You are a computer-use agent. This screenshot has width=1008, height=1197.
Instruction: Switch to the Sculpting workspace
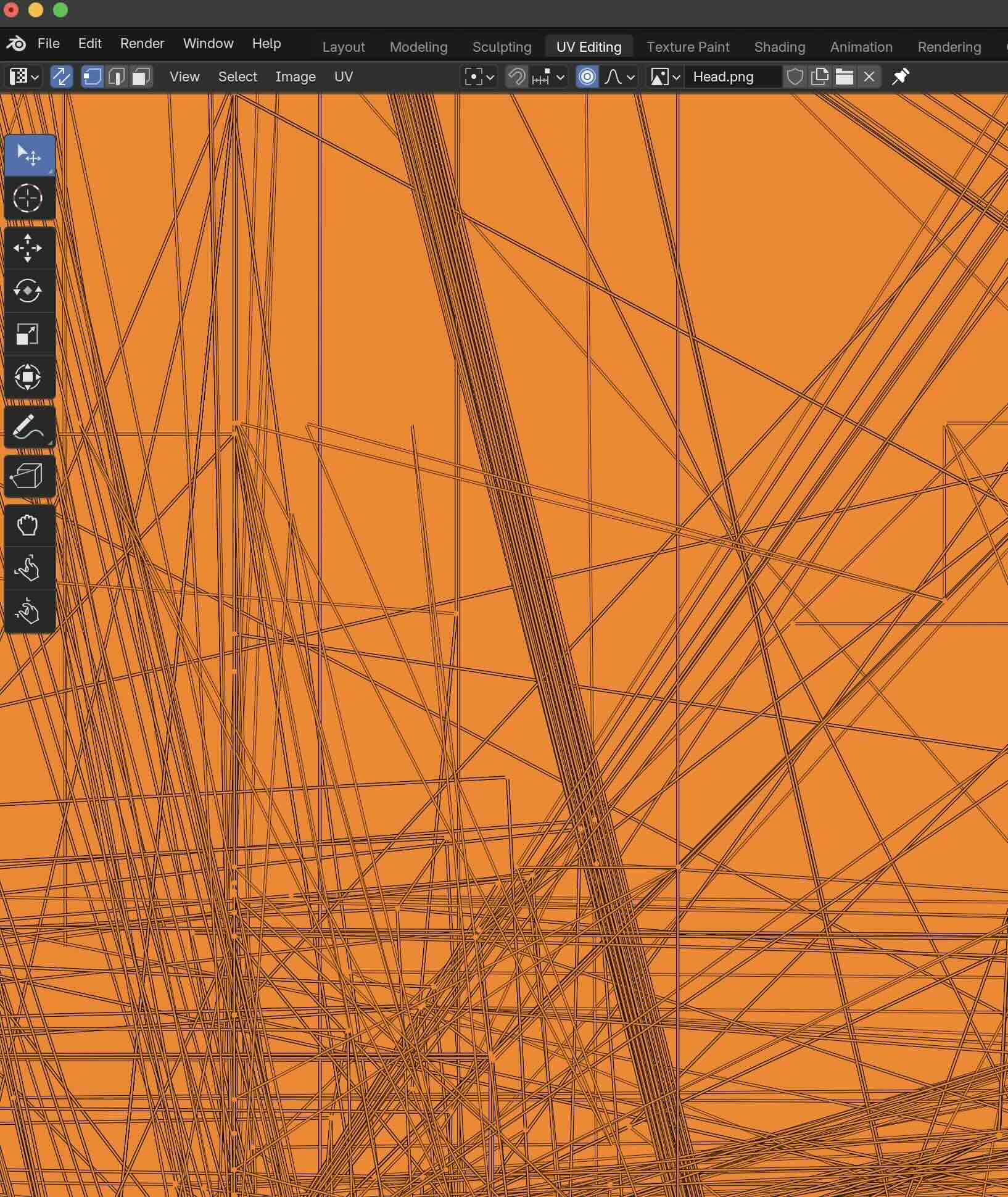[x=502, y=47]
